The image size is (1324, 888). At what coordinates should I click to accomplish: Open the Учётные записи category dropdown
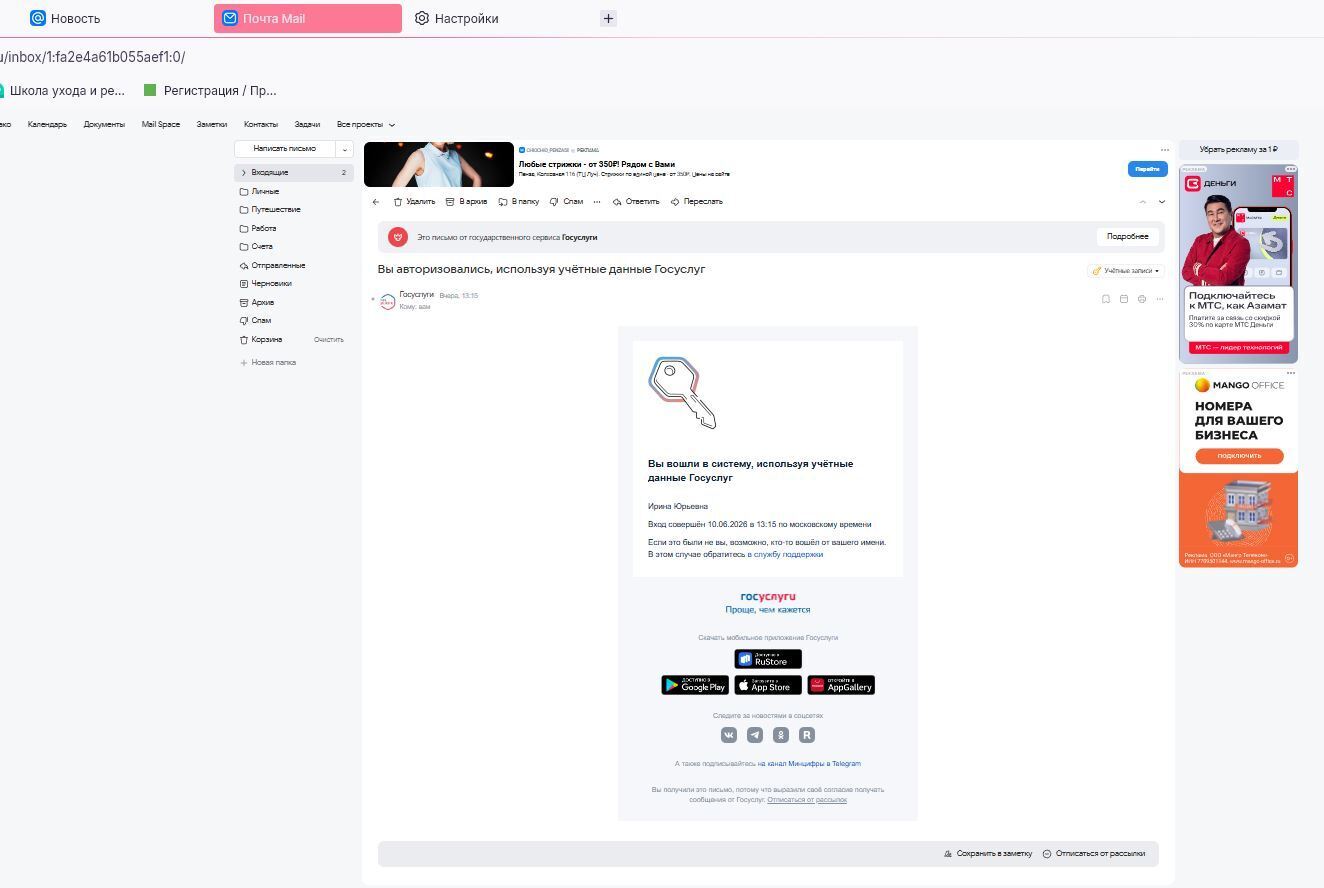click(x=1126, y=271)
